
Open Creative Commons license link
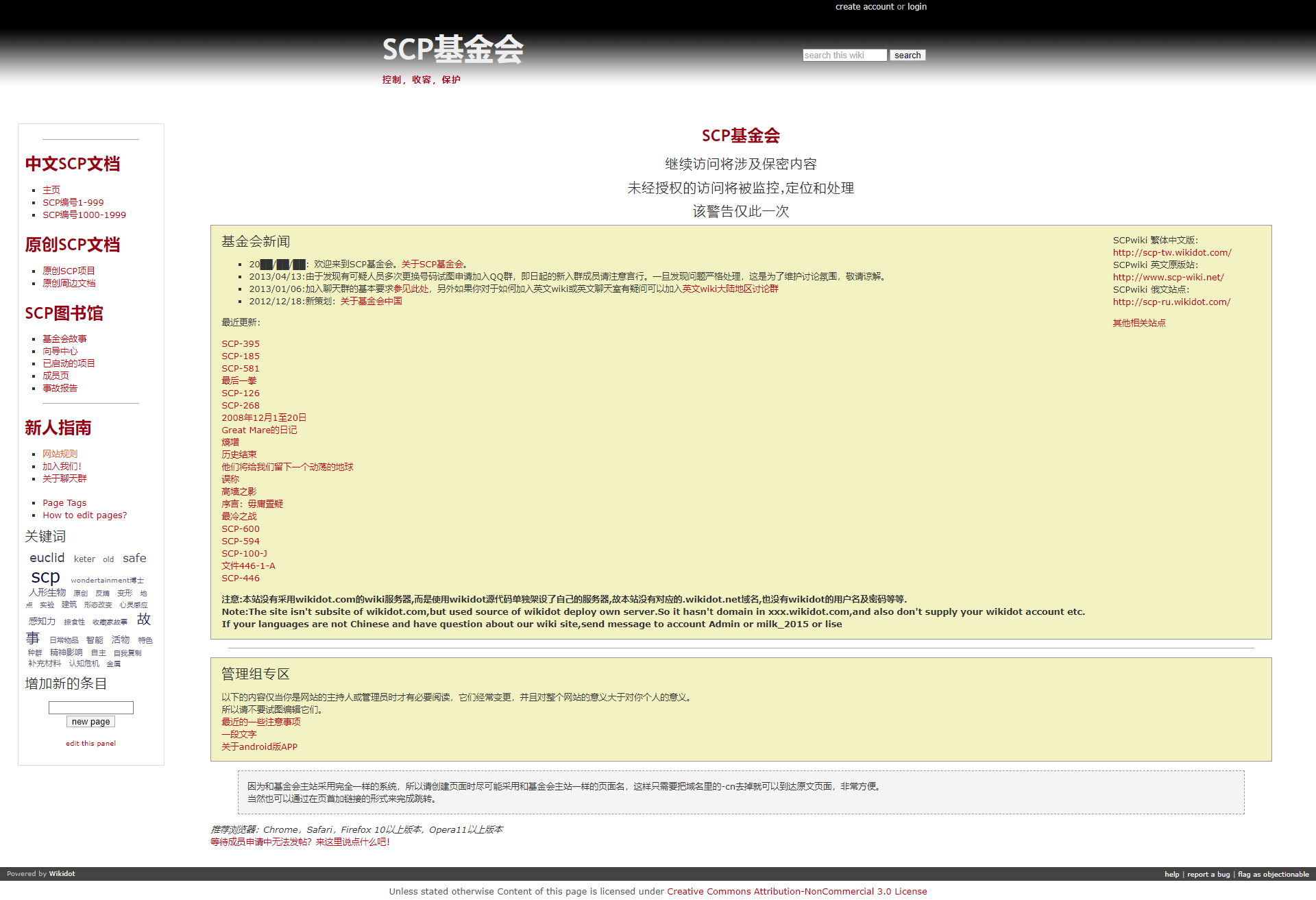click(796, 892)
